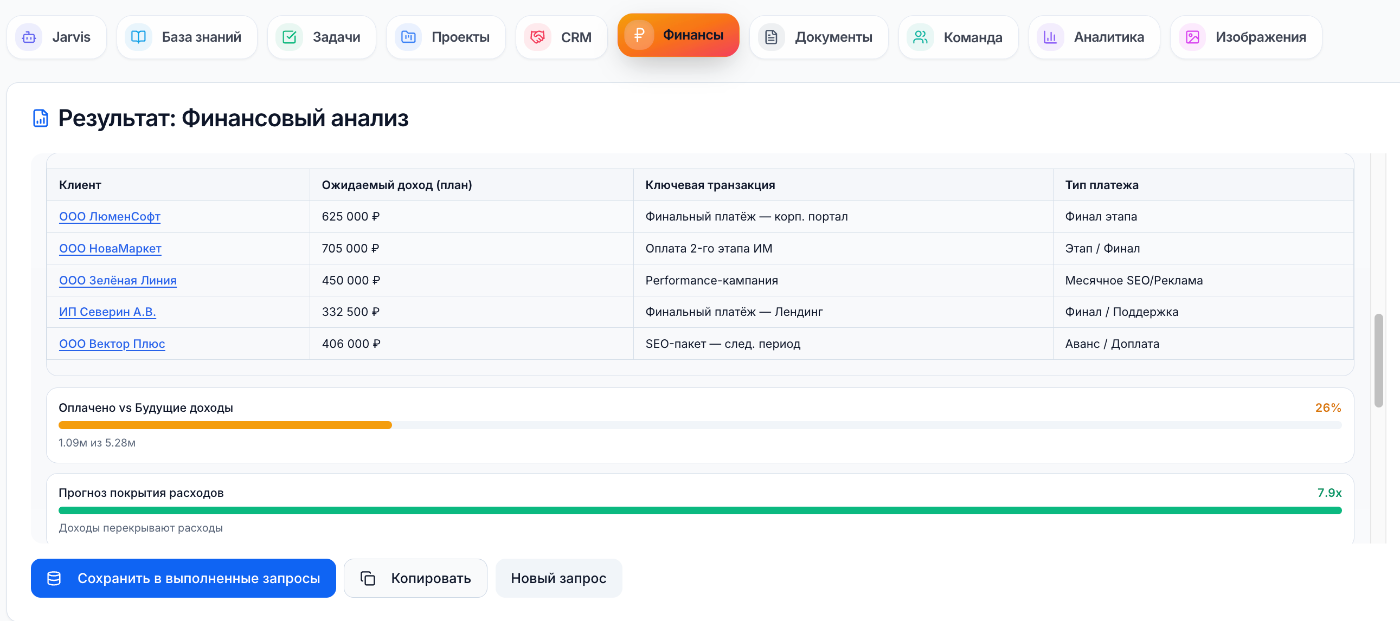Click the Проекты board icon
Image resolution: width=1400 pixels, height=621 pixels.
408,37
